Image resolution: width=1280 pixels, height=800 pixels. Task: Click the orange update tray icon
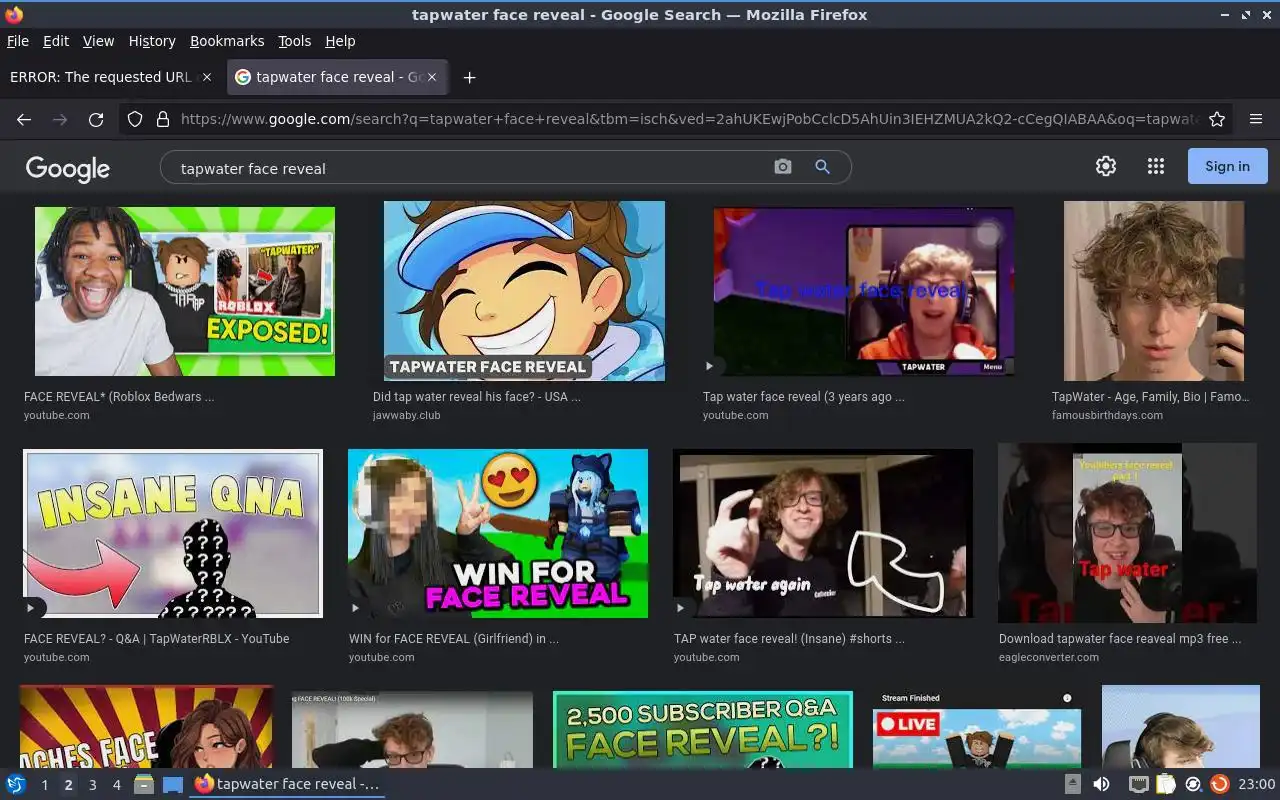click(1219, 784)
